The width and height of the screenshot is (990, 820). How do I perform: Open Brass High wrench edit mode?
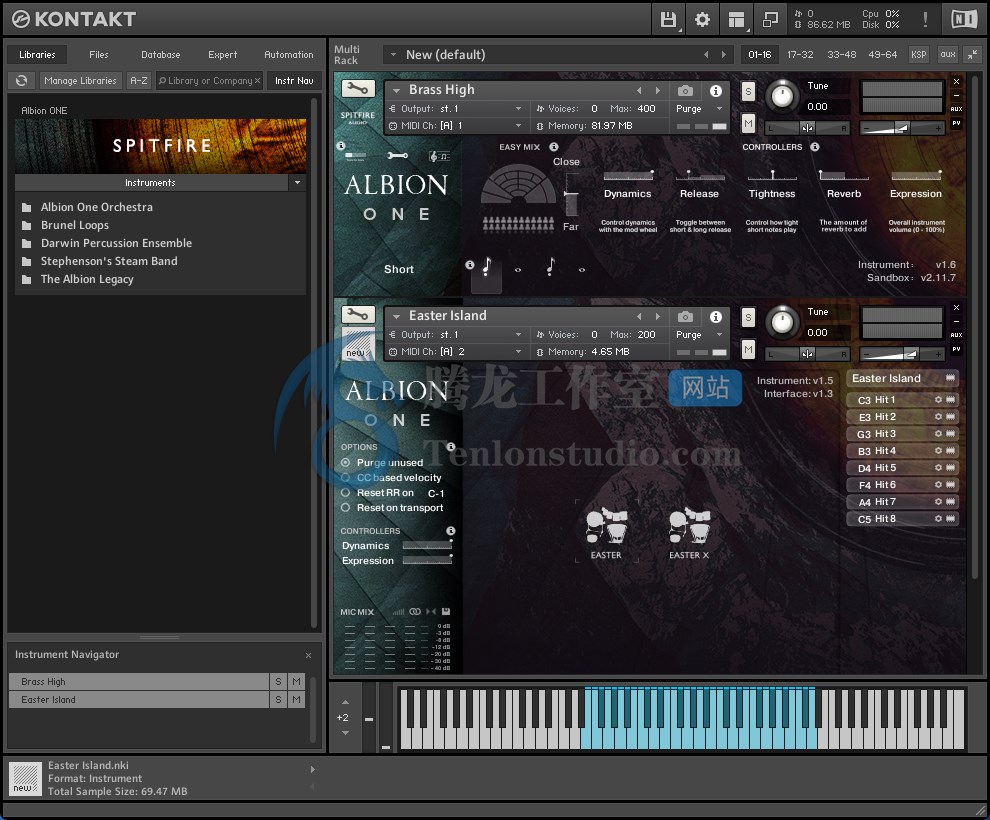coord(358,88)
